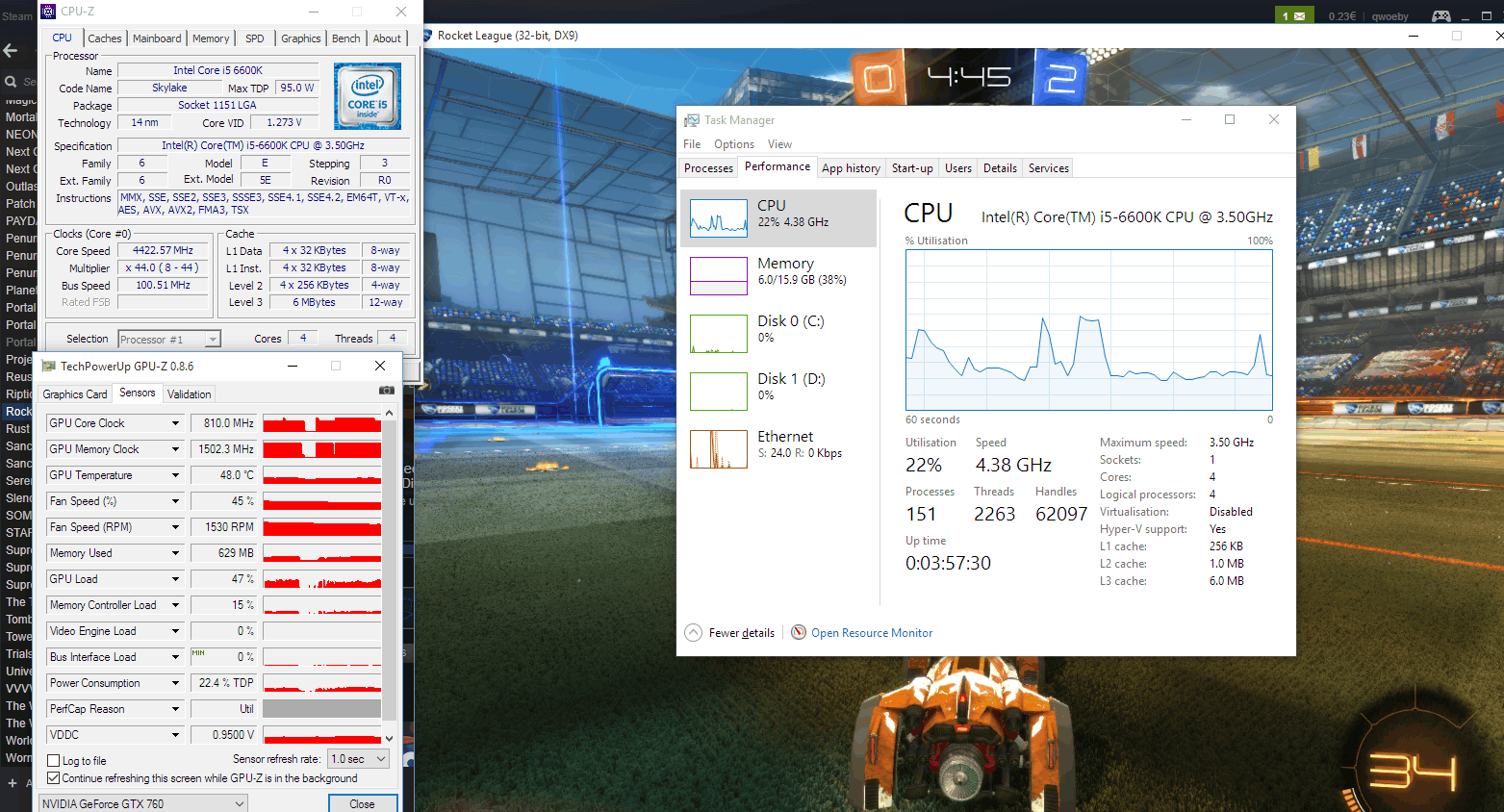Open the GPU-Z Graphics Card tab
This screenshot has height=812, width=1504.
coord(75,394)
